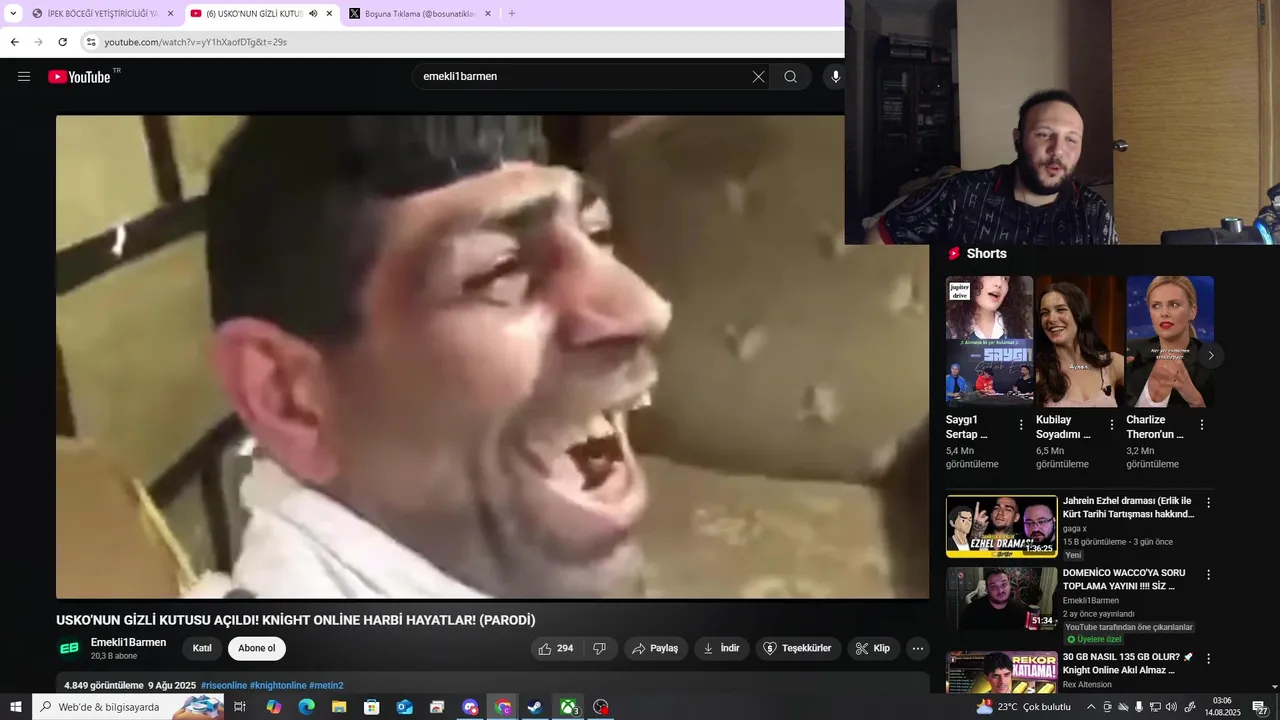Open Xbox app from the taskbar
The height and width of the screenshot is (720, 1280).
567,707
